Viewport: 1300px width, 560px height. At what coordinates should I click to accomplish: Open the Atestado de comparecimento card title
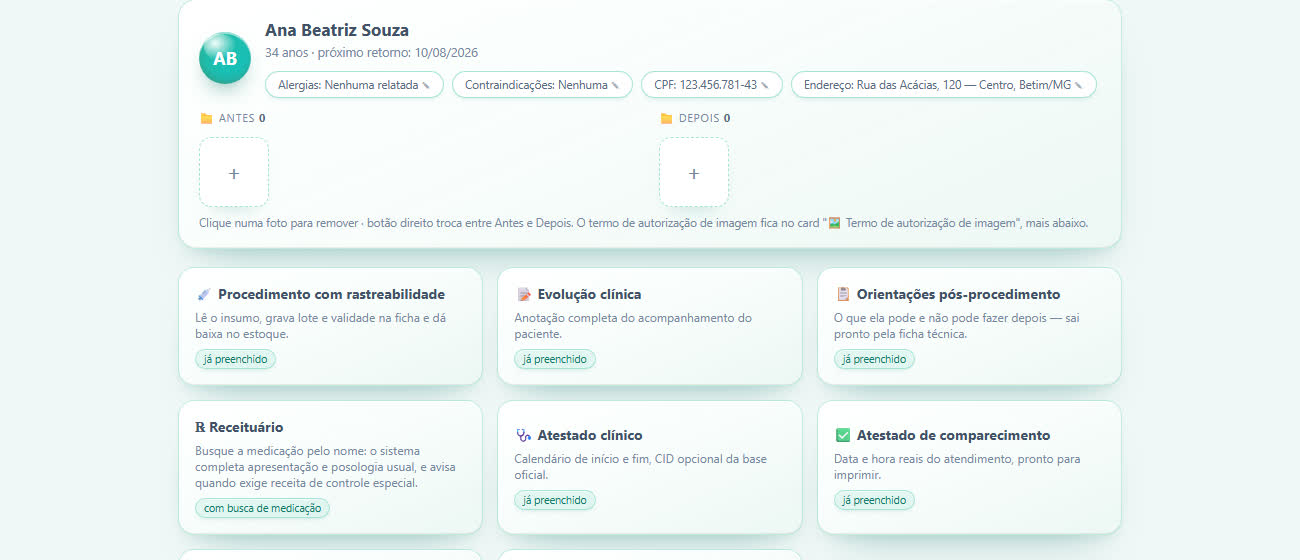953,435
